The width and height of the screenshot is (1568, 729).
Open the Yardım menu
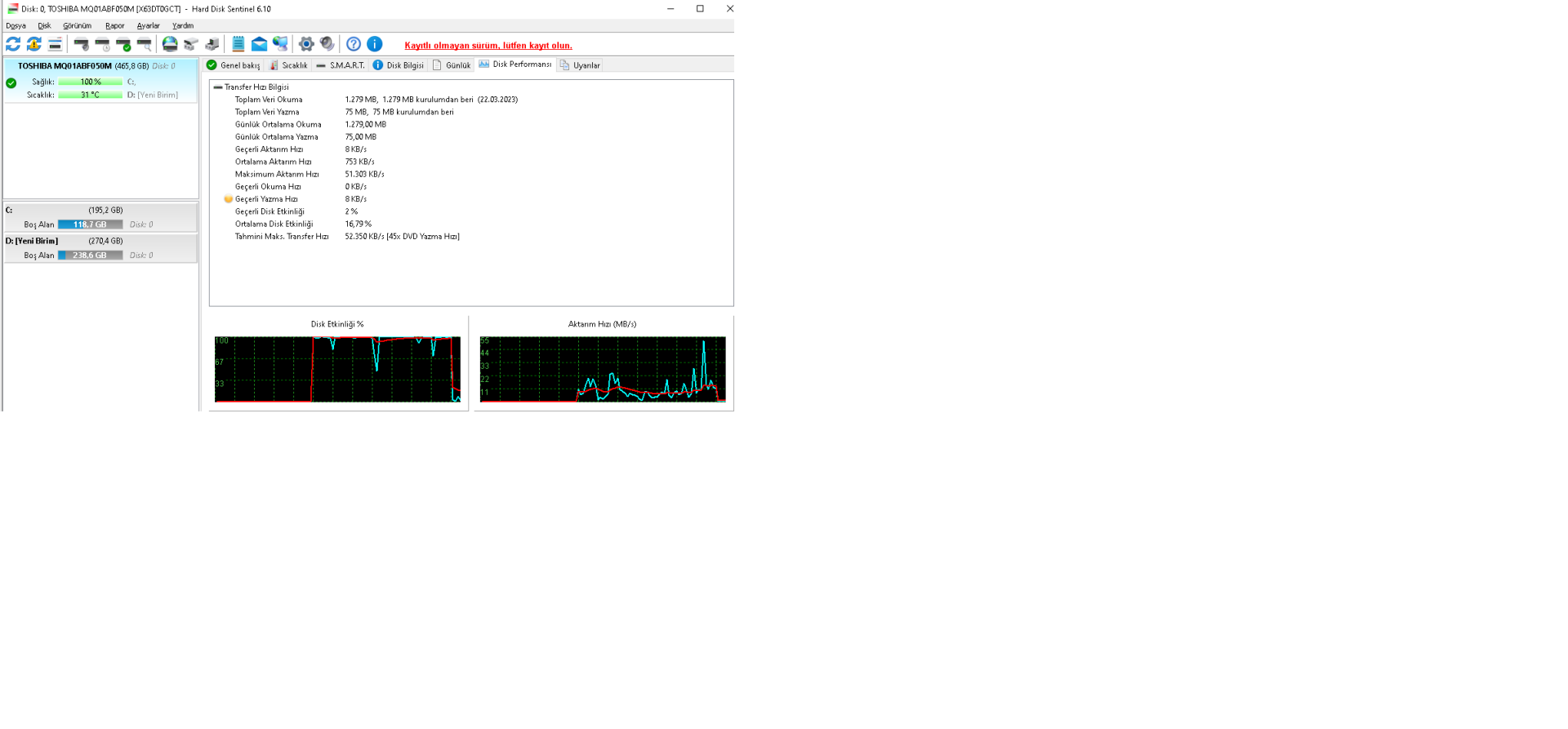pyautogui.click(x=183, y=26)
